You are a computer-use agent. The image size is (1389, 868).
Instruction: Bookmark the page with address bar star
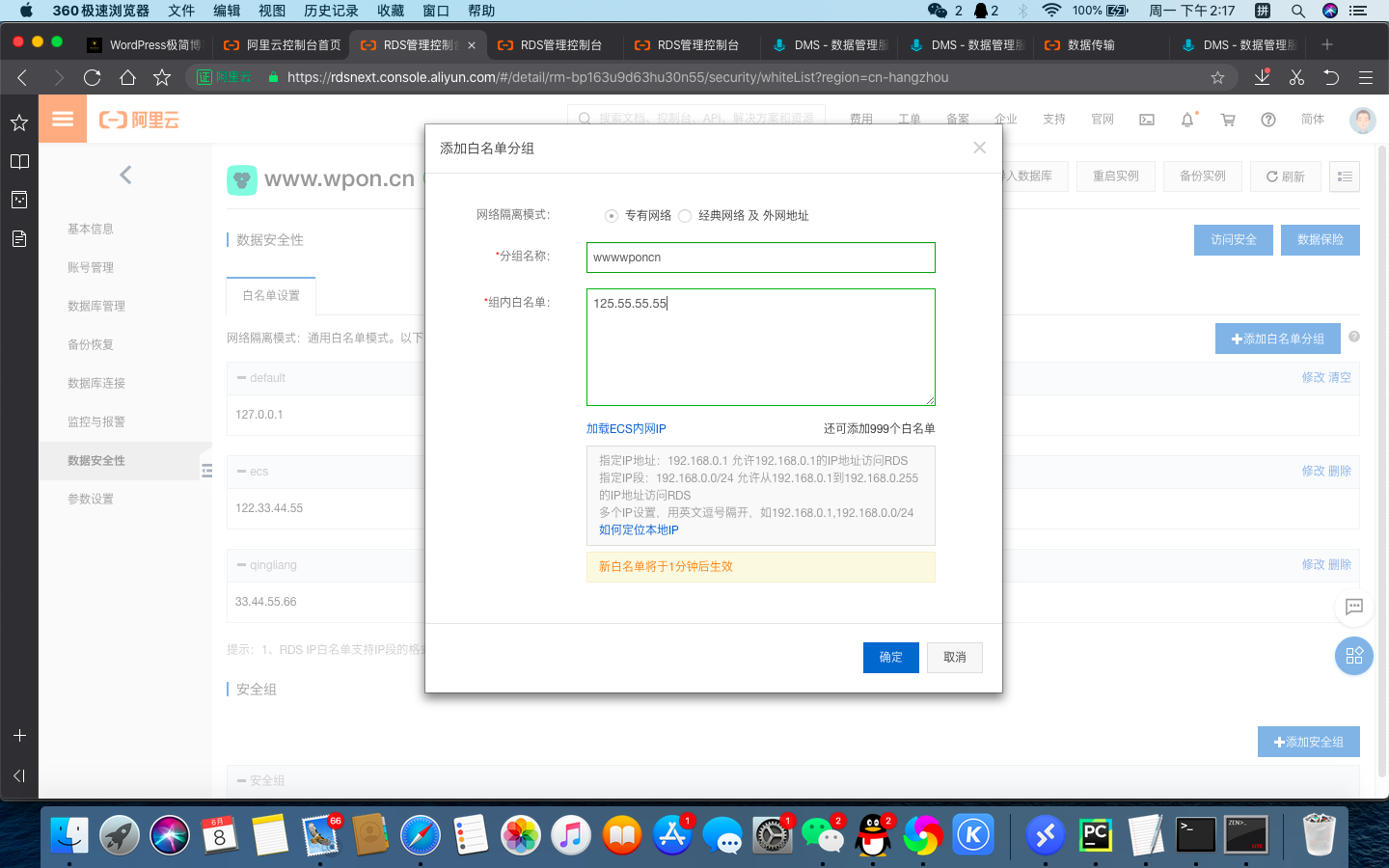coord(1217,77)
